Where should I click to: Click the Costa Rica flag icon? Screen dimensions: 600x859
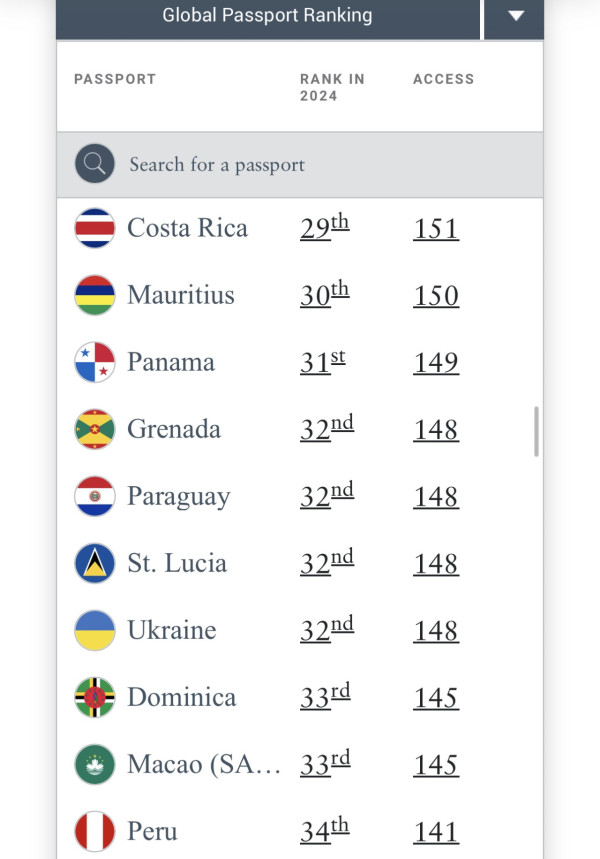[95, 228]
